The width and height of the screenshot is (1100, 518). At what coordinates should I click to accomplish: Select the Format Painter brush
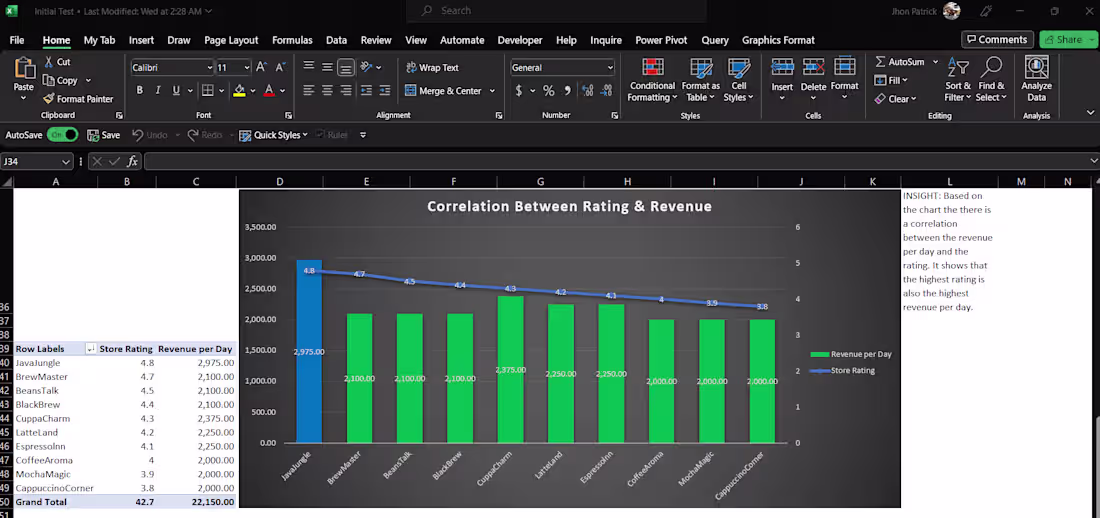tap(48, 99)
